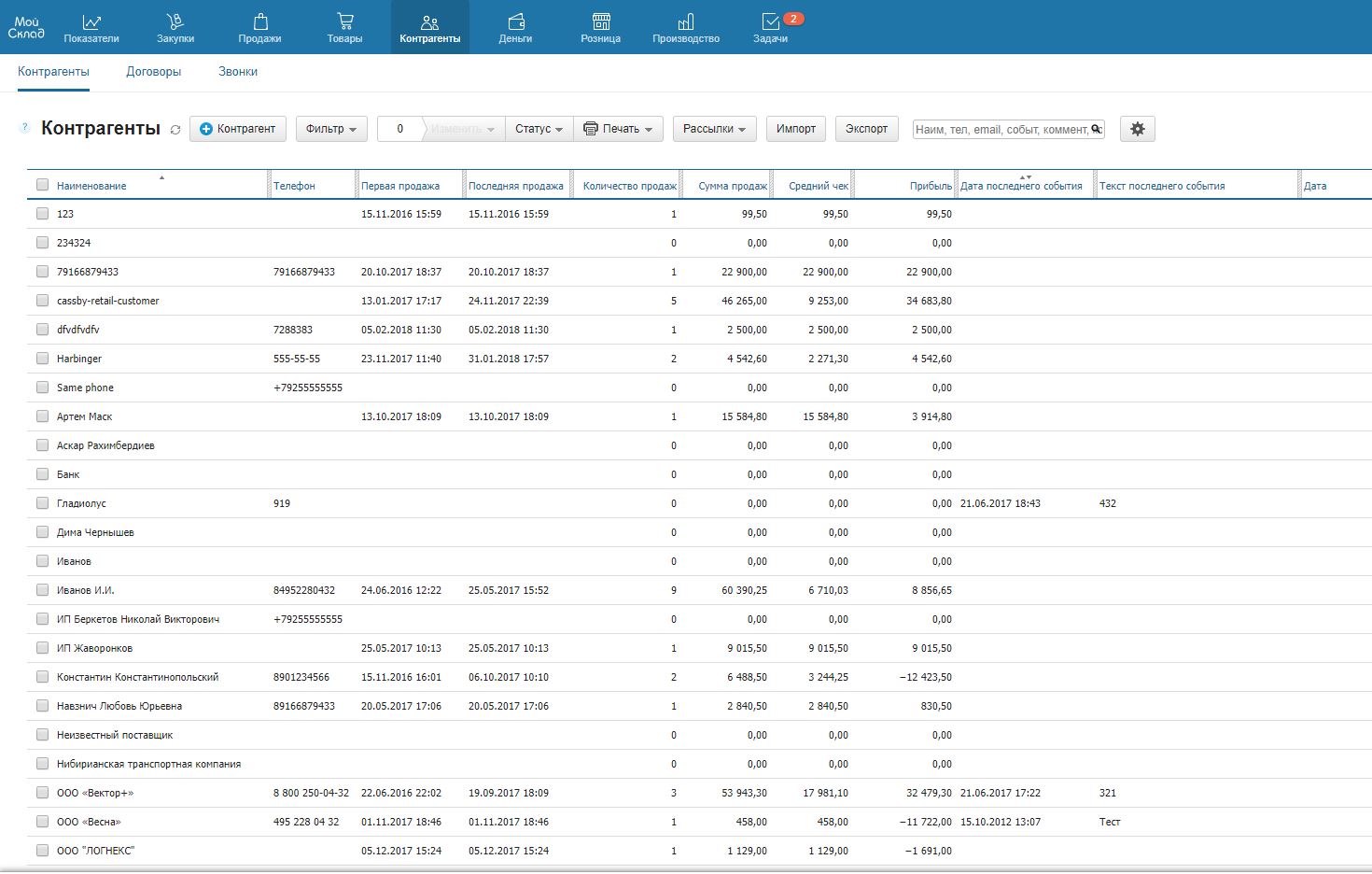This screenshot has height=874, width=1372.
Task: Switch to the Договоры tab
Action: pos(154,72)
